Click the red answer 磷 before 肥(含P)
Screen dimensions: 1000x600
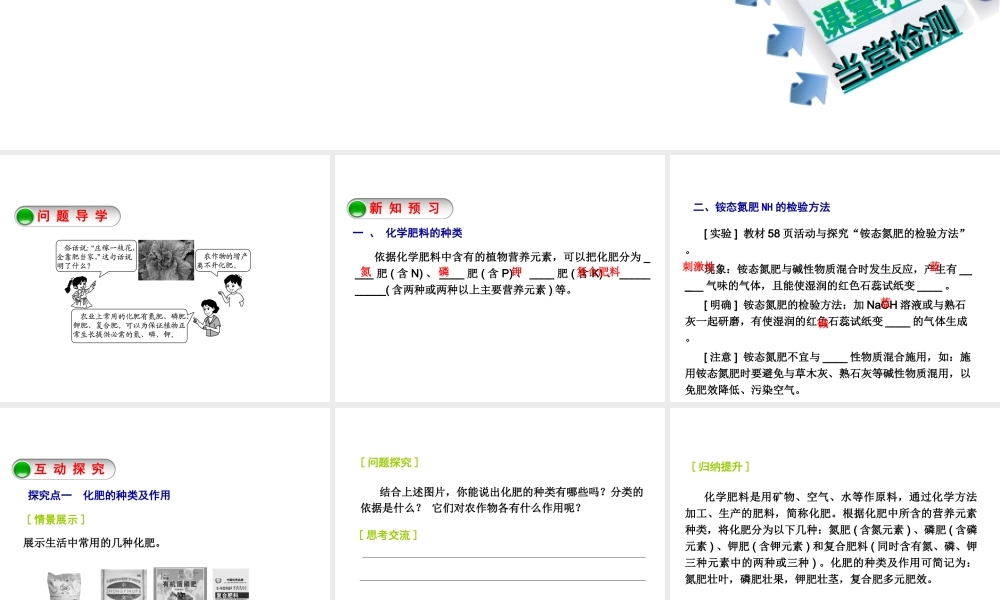pos(444,272)
